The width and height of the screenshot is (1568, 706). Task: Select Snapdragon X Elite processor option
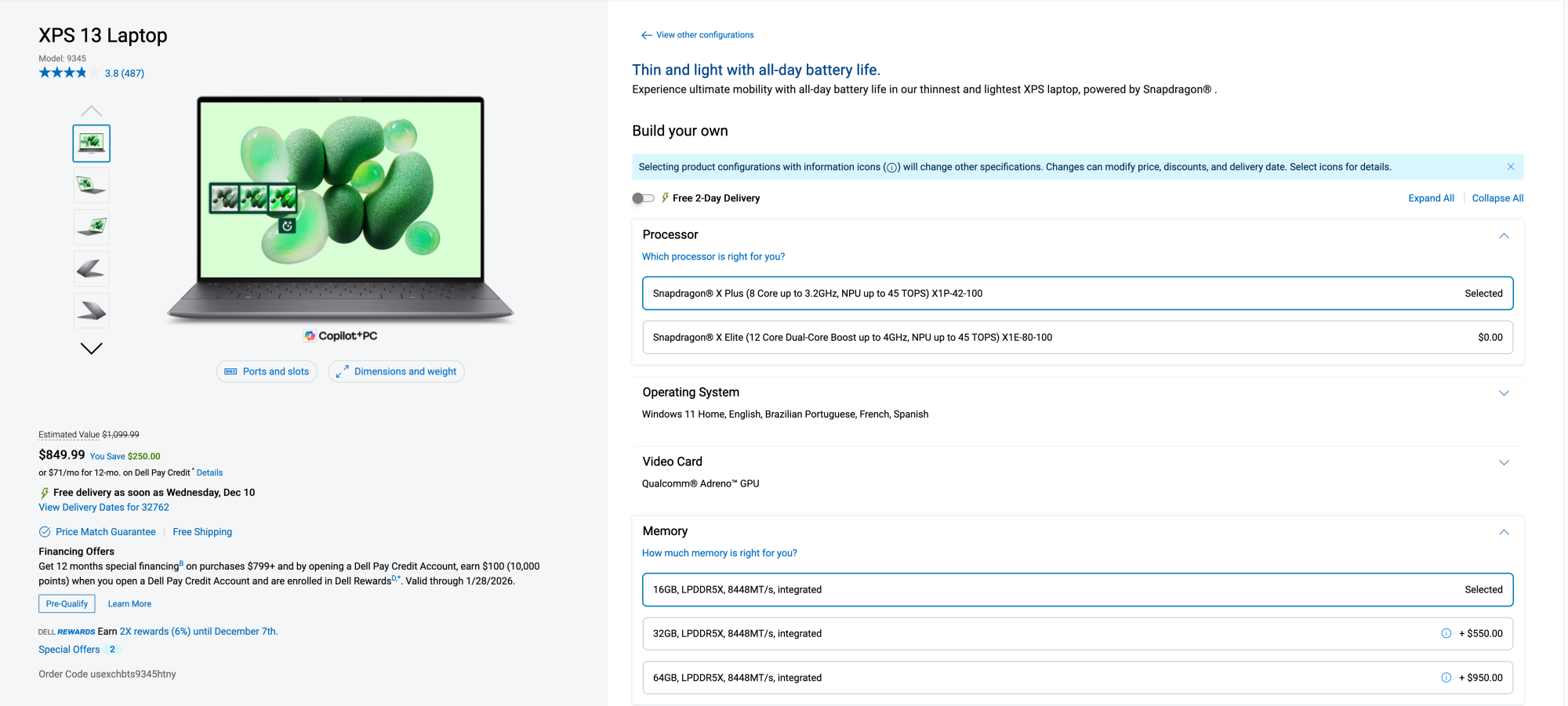tap(1077, 338)
